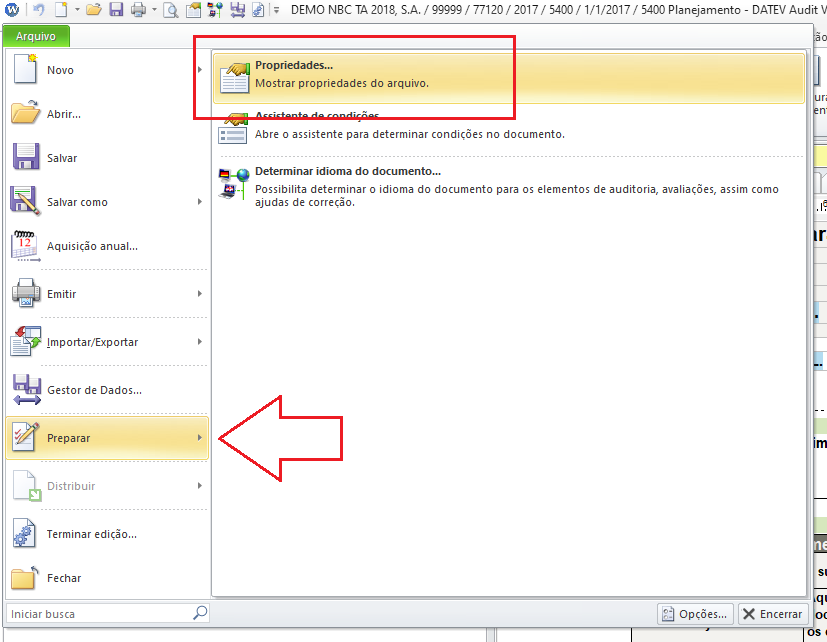Open the customize quick access toolbar arrow
Viewport: 827px width, 642px height.
(276, 10)
